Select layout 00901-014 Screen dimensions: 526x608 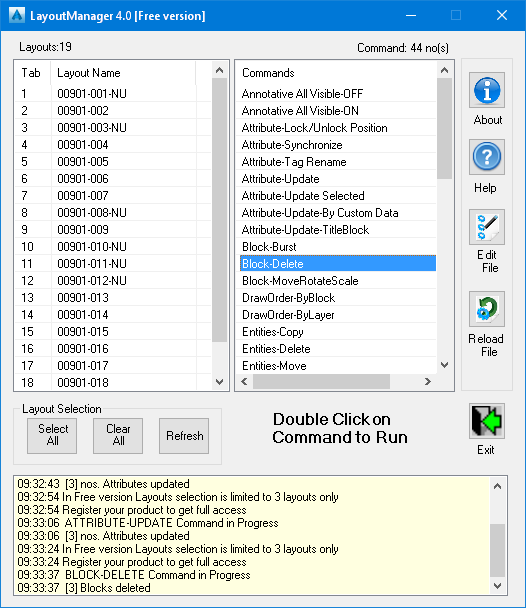tap(113, 315)
